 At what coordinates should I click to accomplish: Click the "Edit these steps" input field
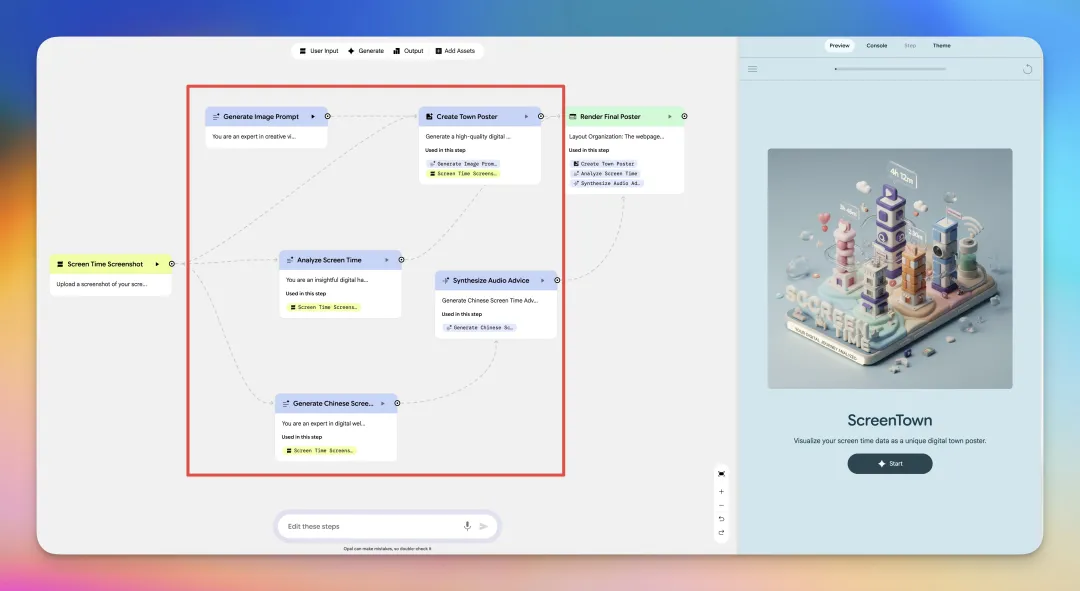(370, 526)
